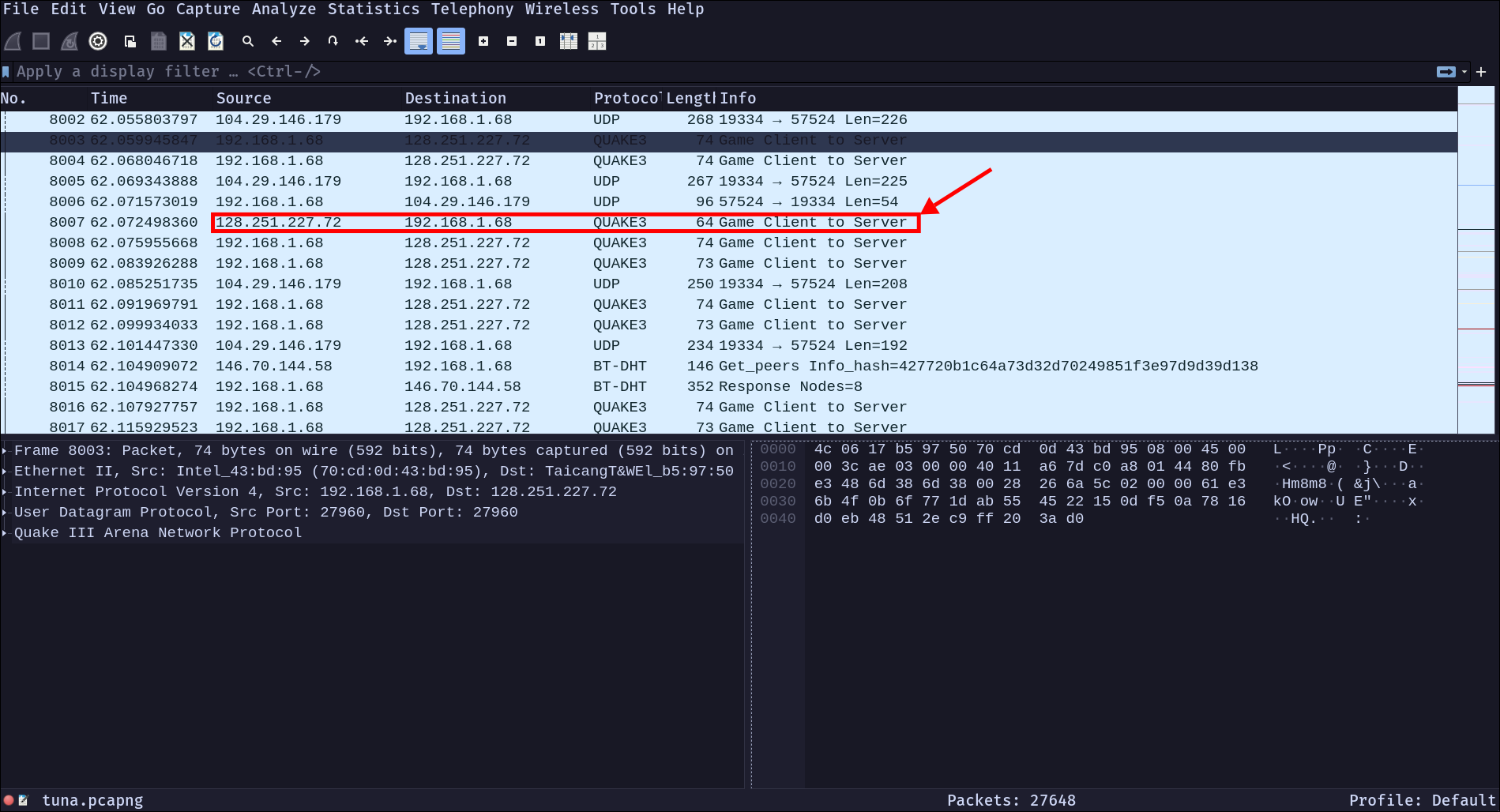Click the zoom in icon
Screen dimensions: 1500x812
[483, 41]
